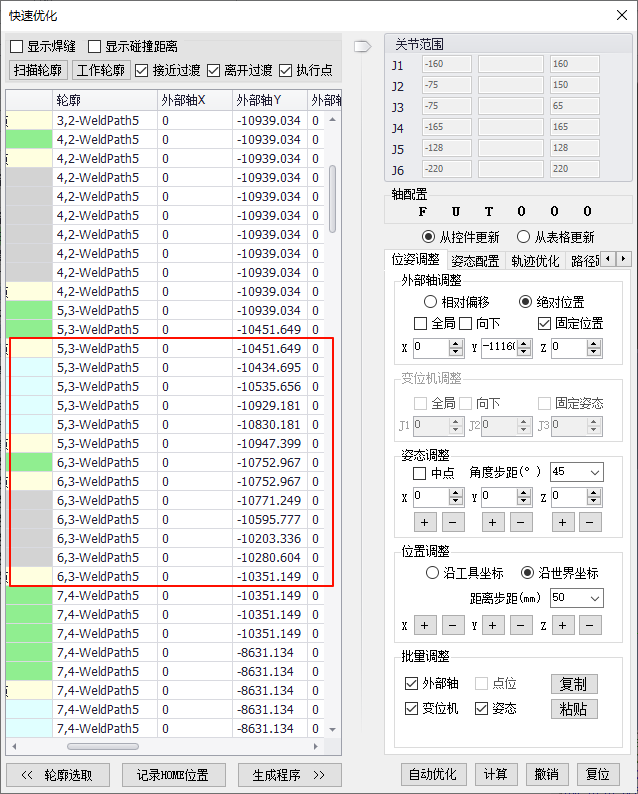Click the 自动优化 button
The image size is (638, 794).
click(x=434, y=775)
